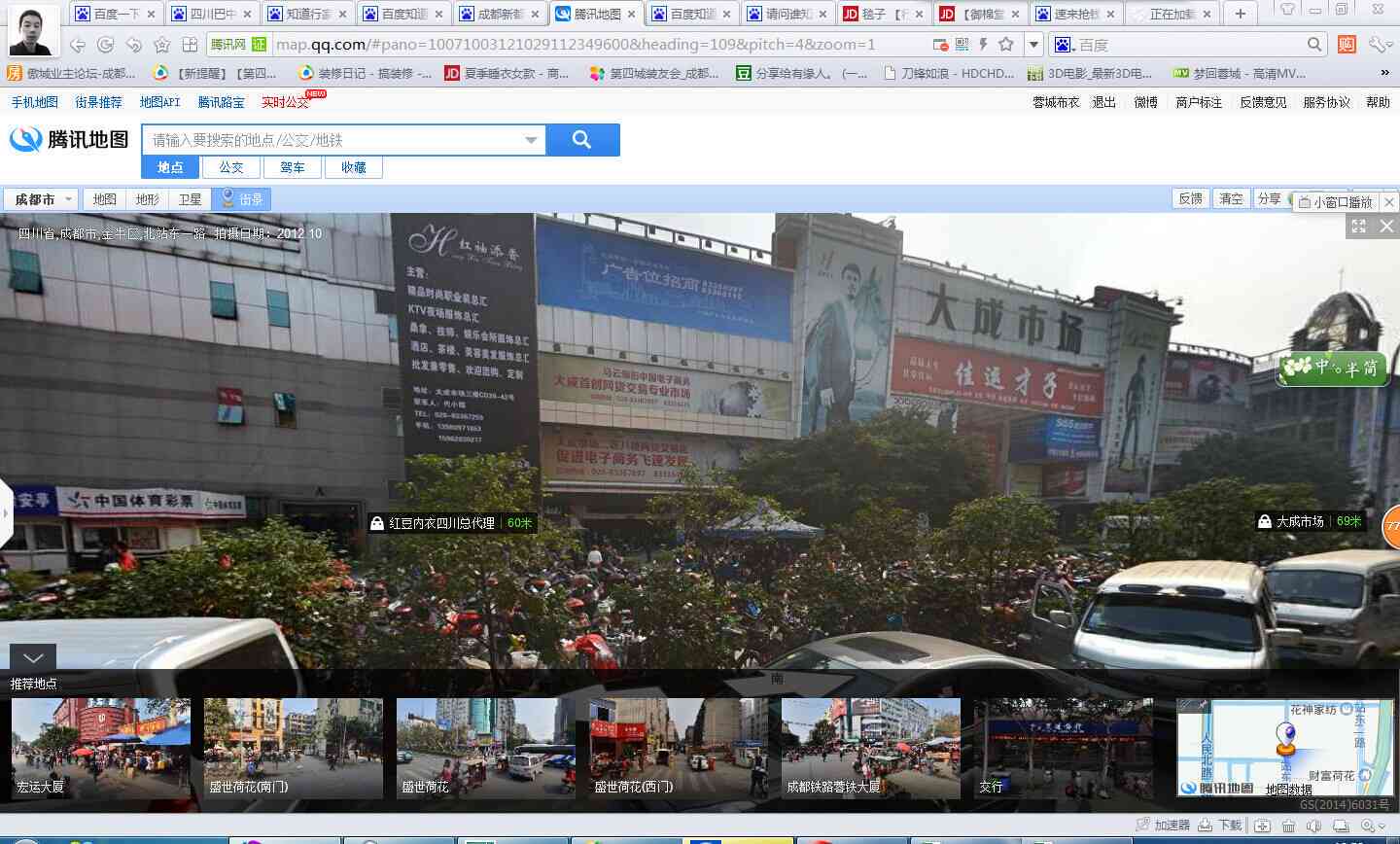Click the 加速器 status bar button
Image resolution: width=1400 pixels, height=844 pixels.
(1163, 825)
